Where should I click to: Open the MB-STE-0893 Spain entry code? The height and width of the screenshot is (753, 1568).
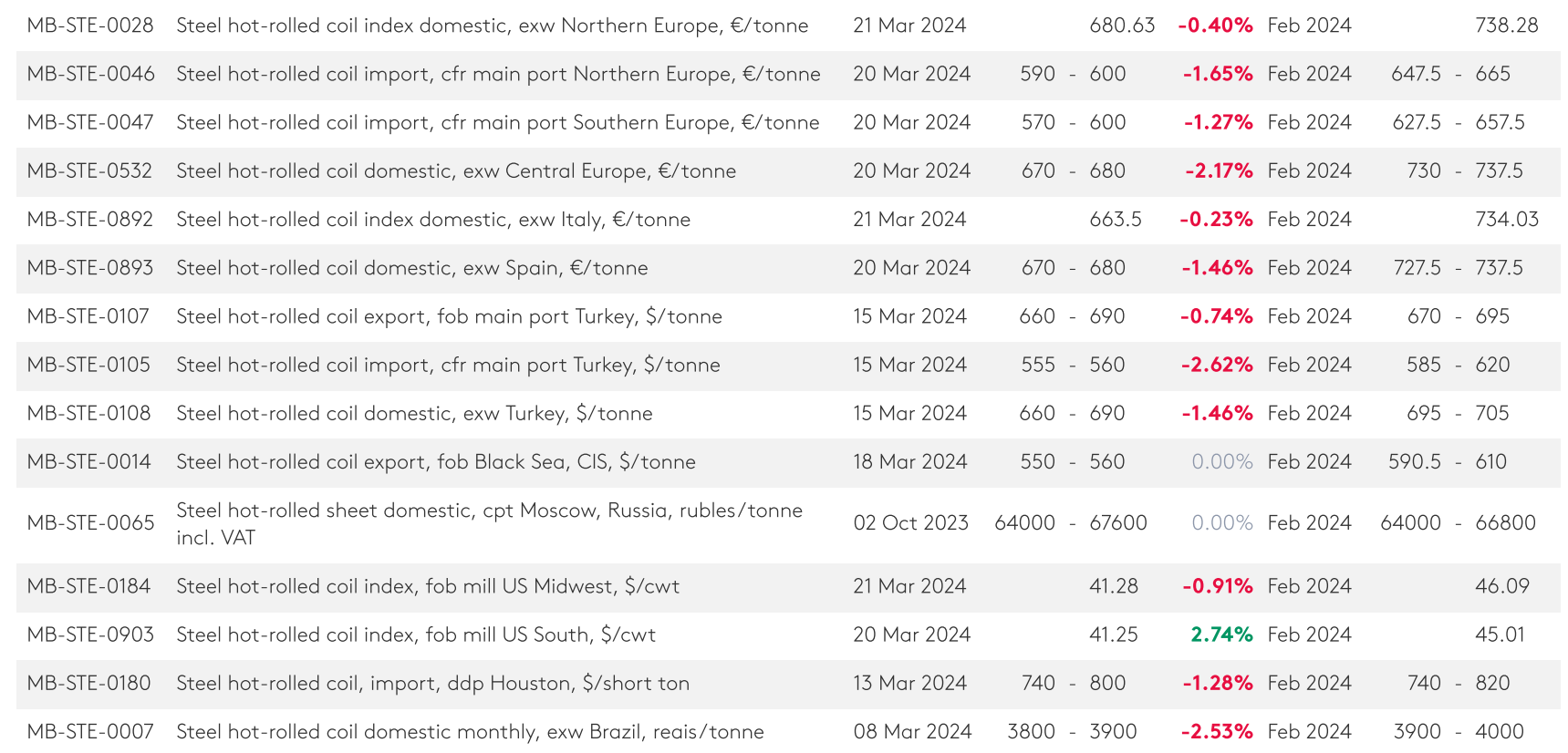click(90, 268)
